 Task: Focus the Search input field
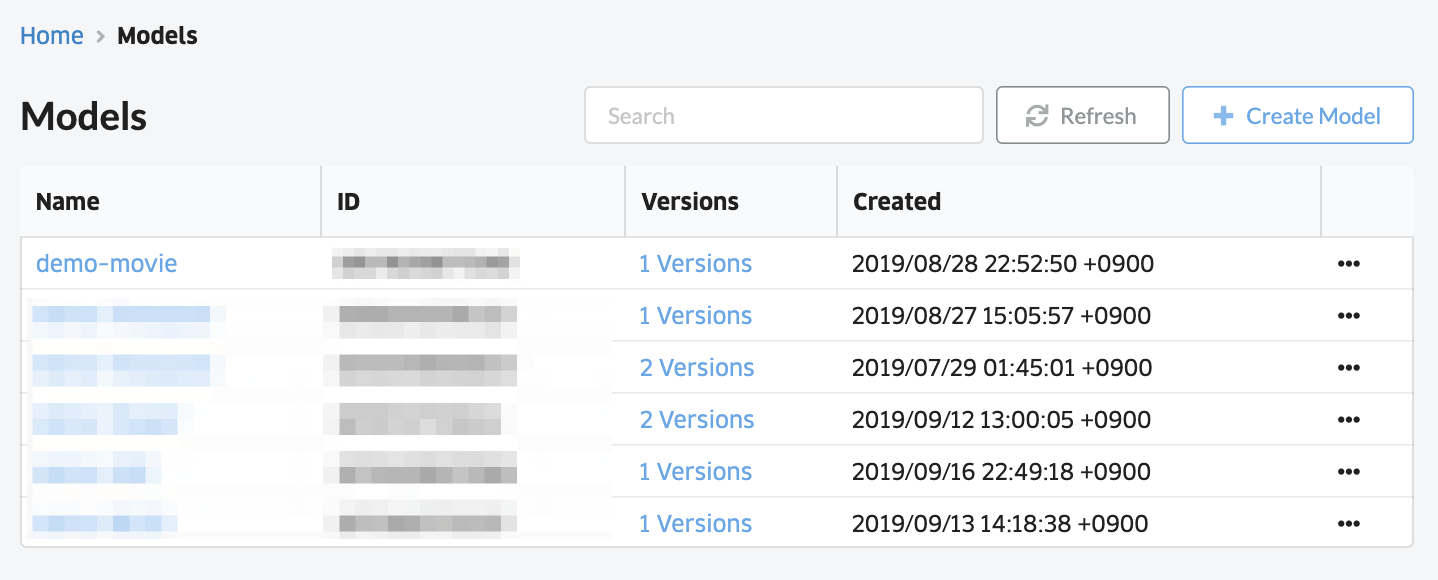784,115
